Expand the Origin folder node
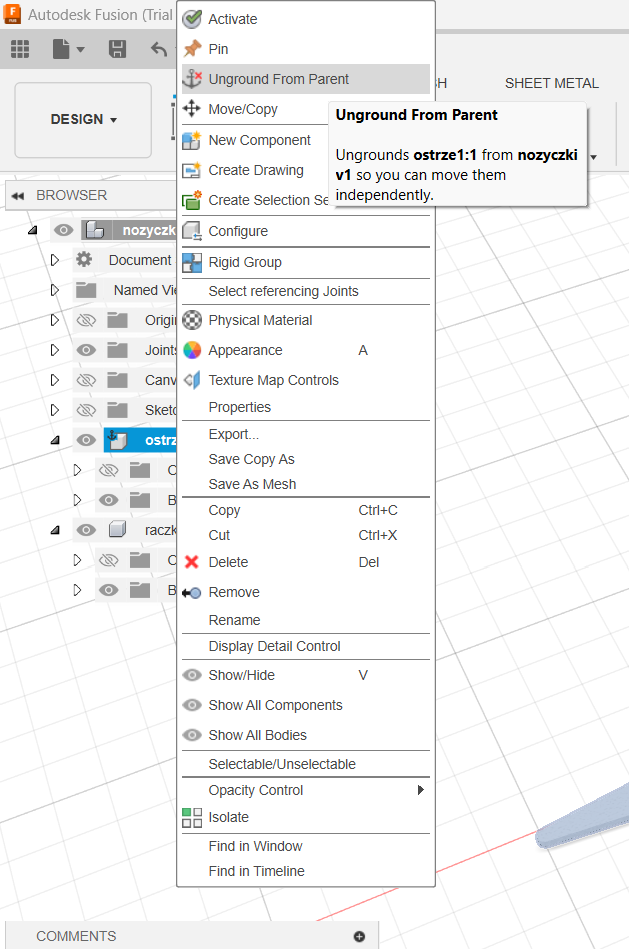This screenshot has height=949, width=629. [54, 320]
